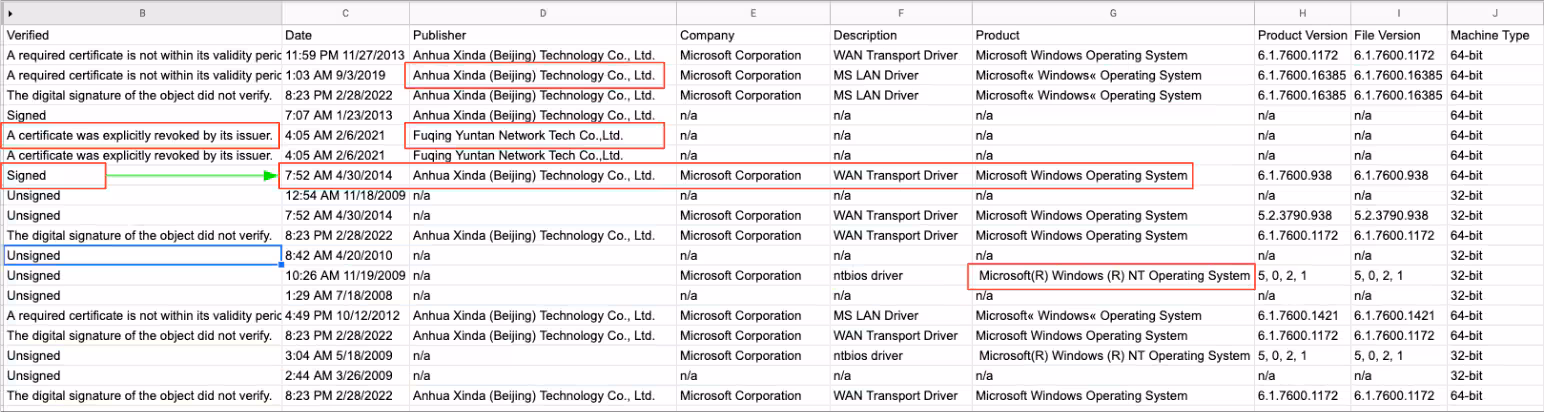The width and height of the screenshot is (1544, 412).
Task: Expand hidden column arrow left of column B
Action: [10, 13]
